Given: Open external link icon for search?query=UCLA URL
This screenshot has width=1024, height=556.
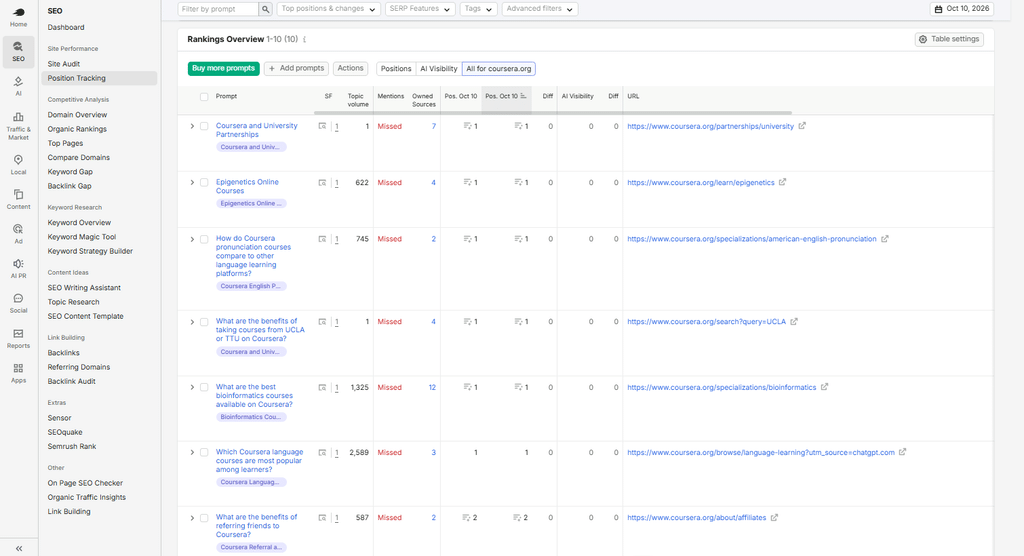Looking at the screenshot, I should (x=794, y=321).
